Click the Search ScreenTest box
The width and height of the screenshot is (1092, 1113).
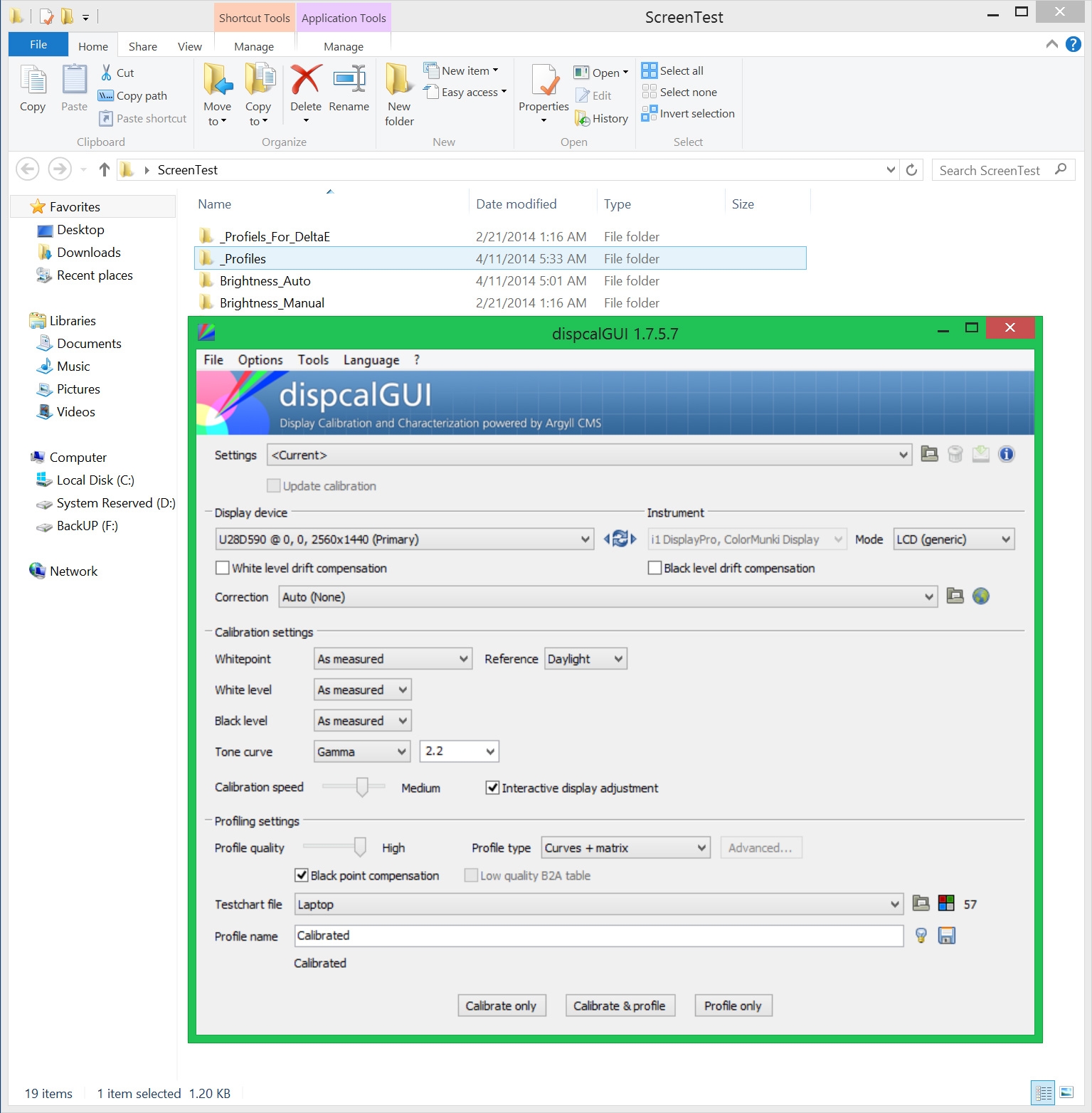tap(1003, 170)
